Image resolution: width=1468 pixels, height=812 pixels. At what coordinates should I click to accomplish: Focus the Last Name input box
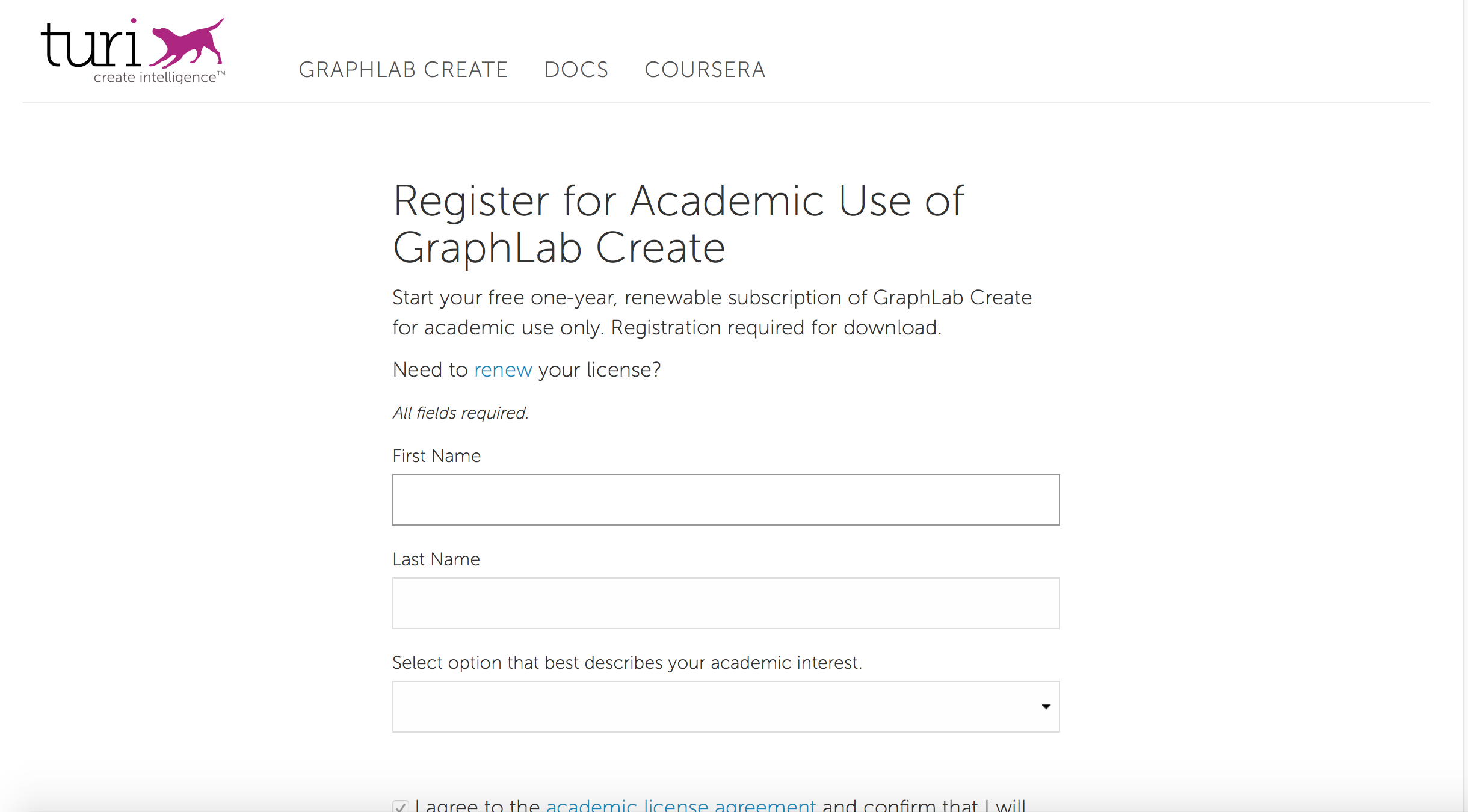pos(726,603)
